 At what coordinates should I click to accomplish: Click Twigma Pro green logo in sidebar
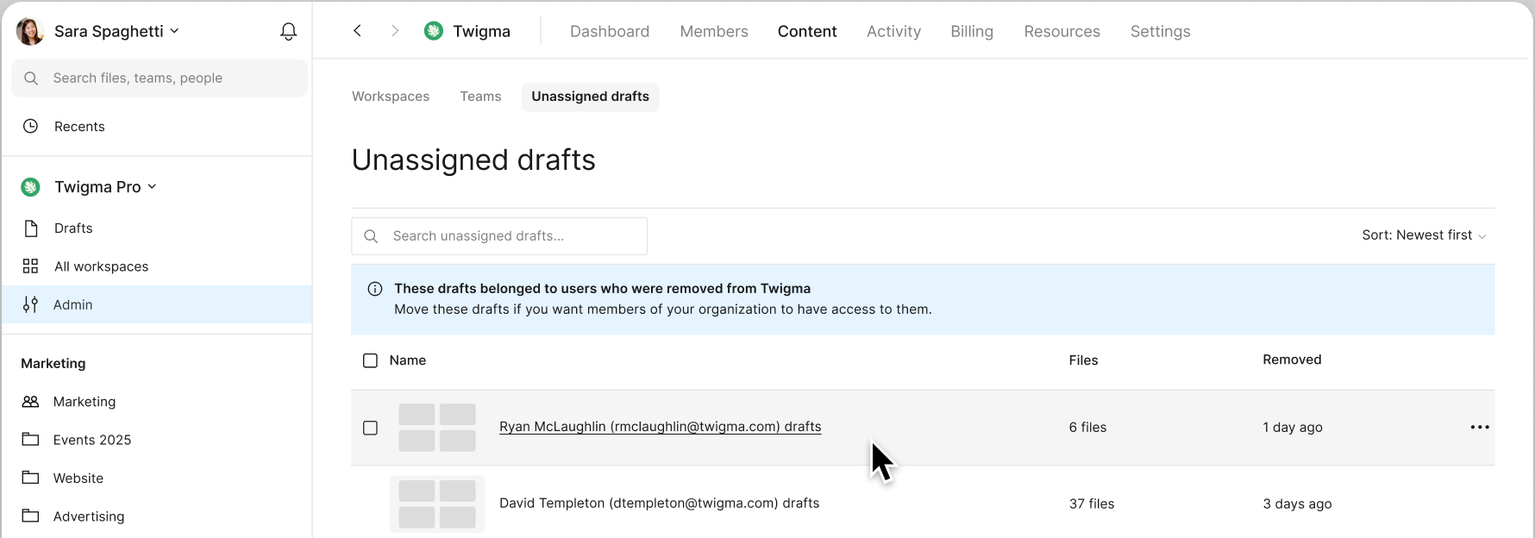point(31,187)
